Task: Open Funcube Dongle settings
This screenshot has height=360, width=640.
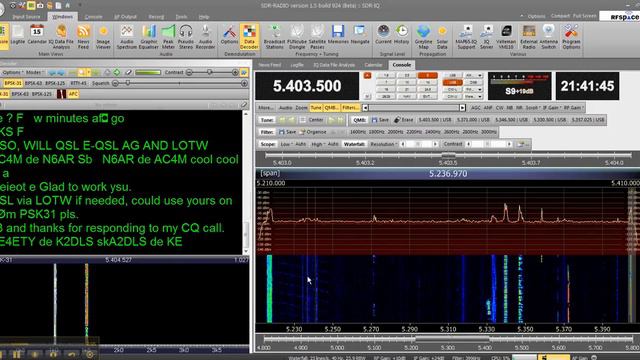Action: pyautogui.click(x=297, y=36)
